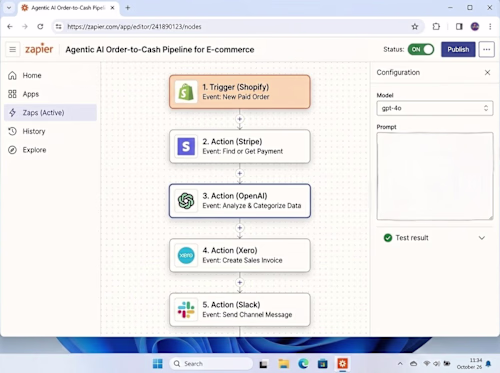The image size is (500, 373).
Task: Click the Publish button
Action: pyautogui.click(x=458, y=49)
